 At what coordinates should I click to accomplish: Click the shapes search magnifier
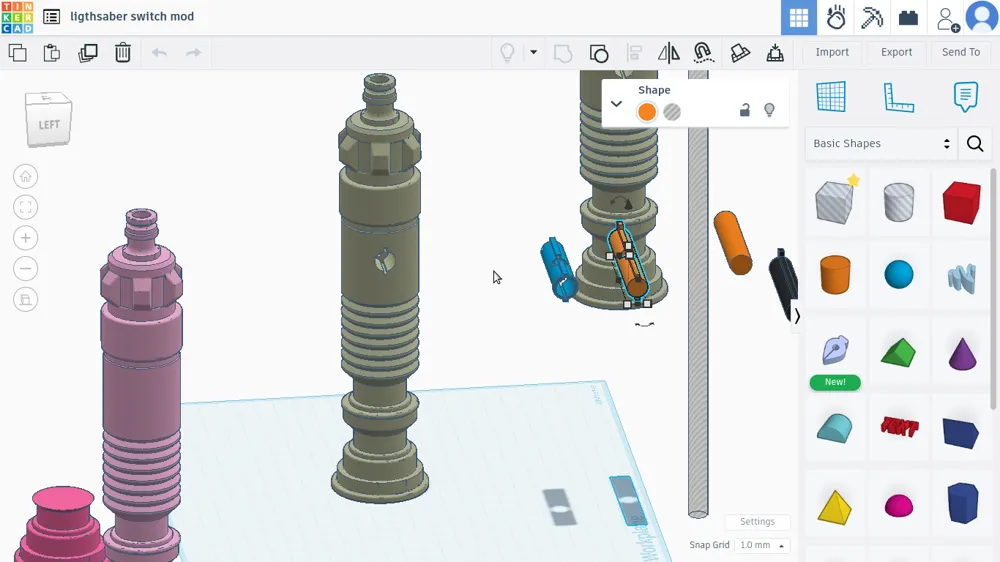click(974, 144)
